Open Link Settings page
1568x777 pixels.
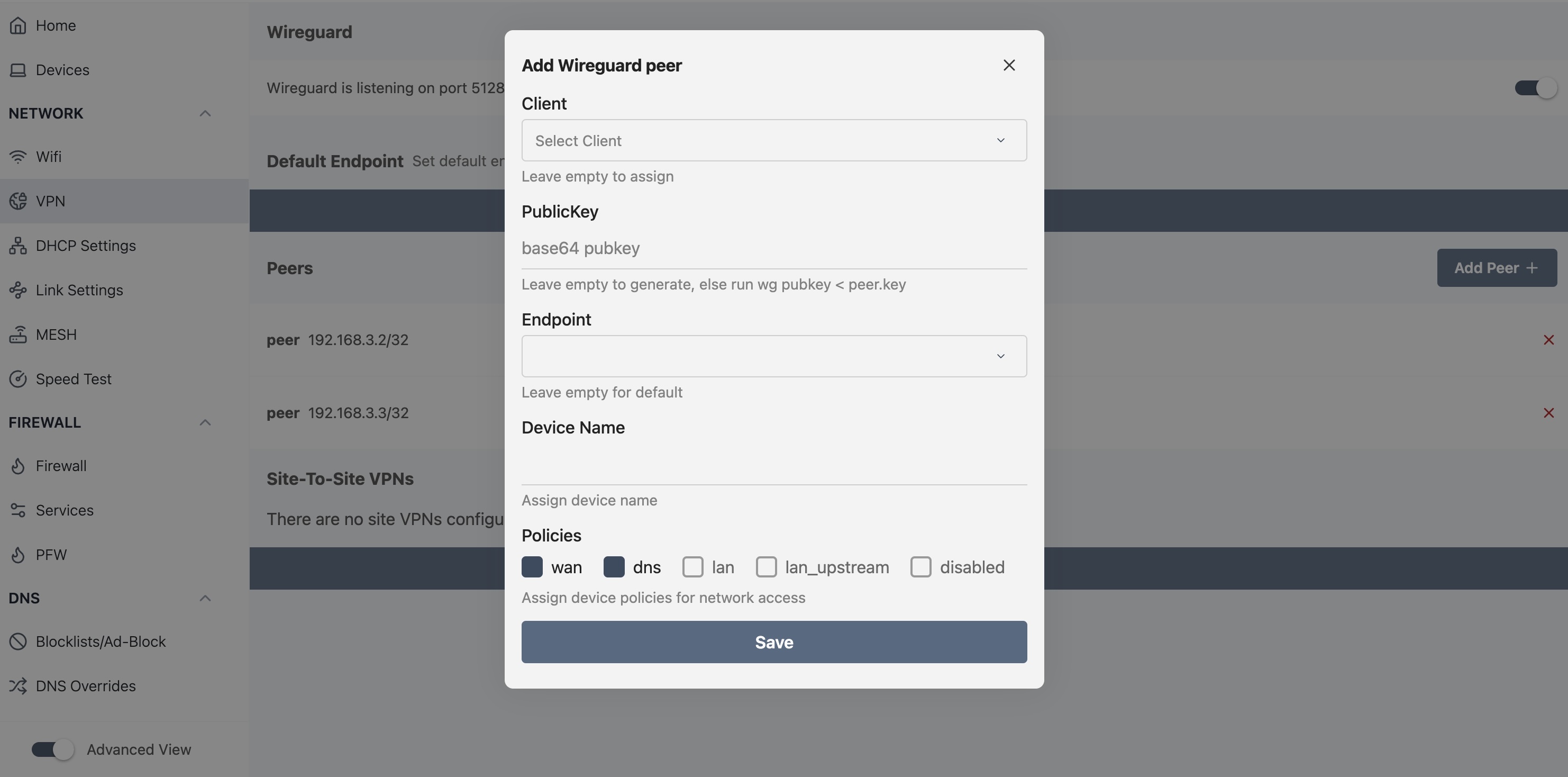coord(124,290)
